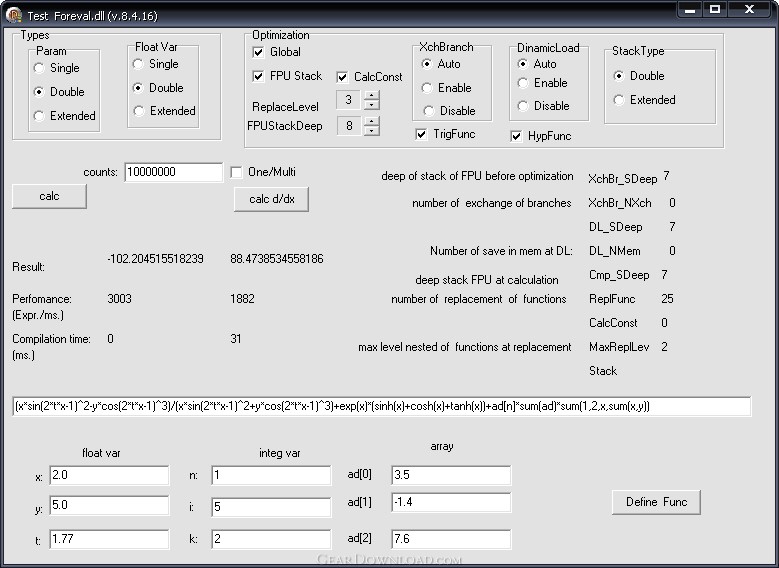
Task: Click the calc d/dx button
Action: click(271, 199)
